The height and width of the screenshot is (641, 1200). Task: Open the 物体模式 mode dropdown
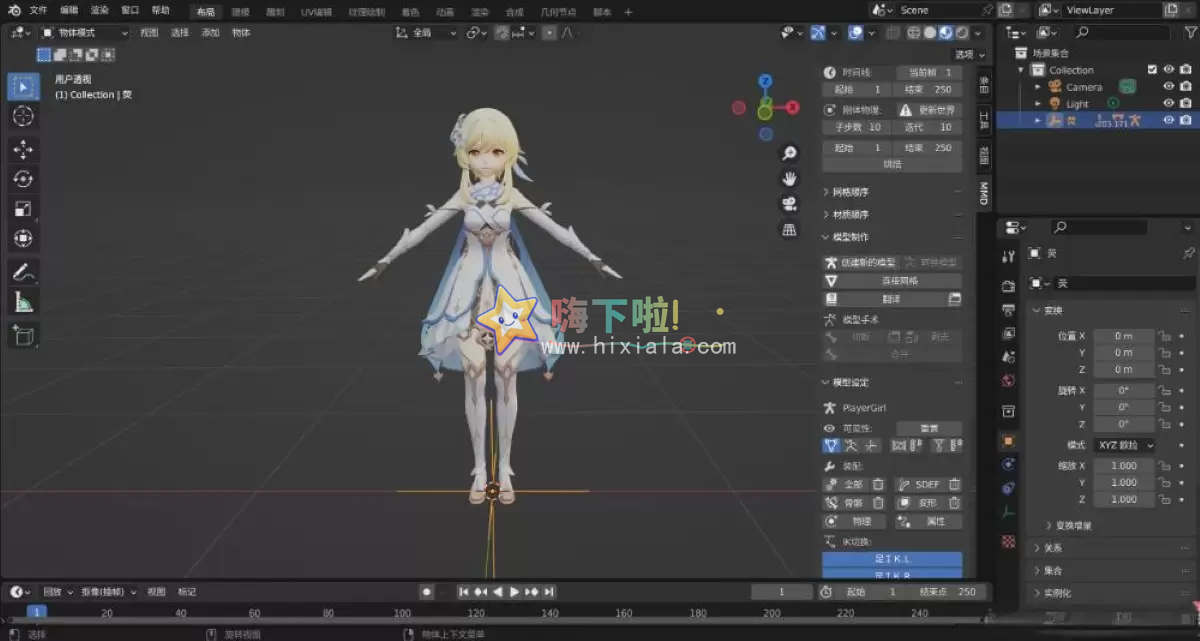75,32
